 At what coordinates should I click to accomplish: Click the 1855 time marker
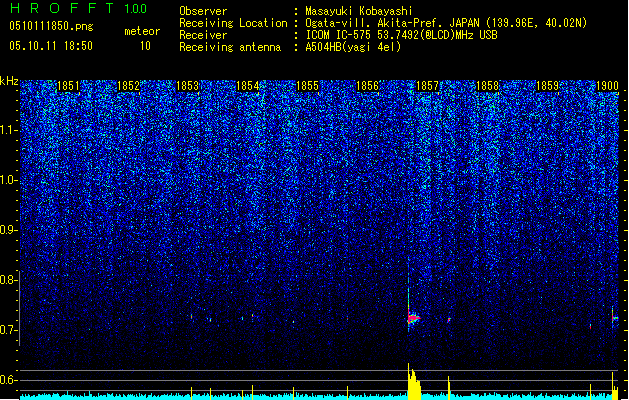307,86
